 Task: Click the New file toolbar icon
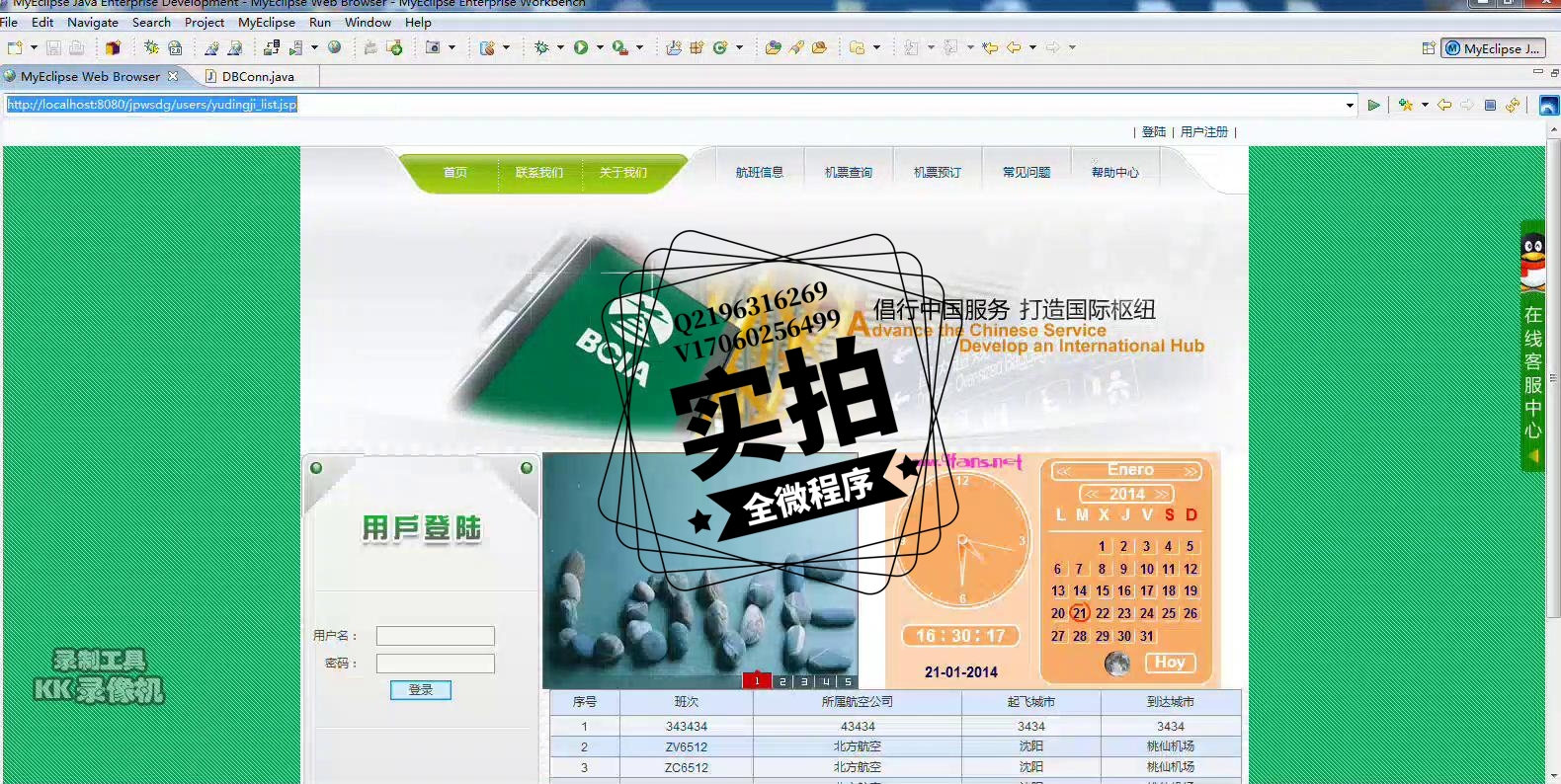pos(15,47)
